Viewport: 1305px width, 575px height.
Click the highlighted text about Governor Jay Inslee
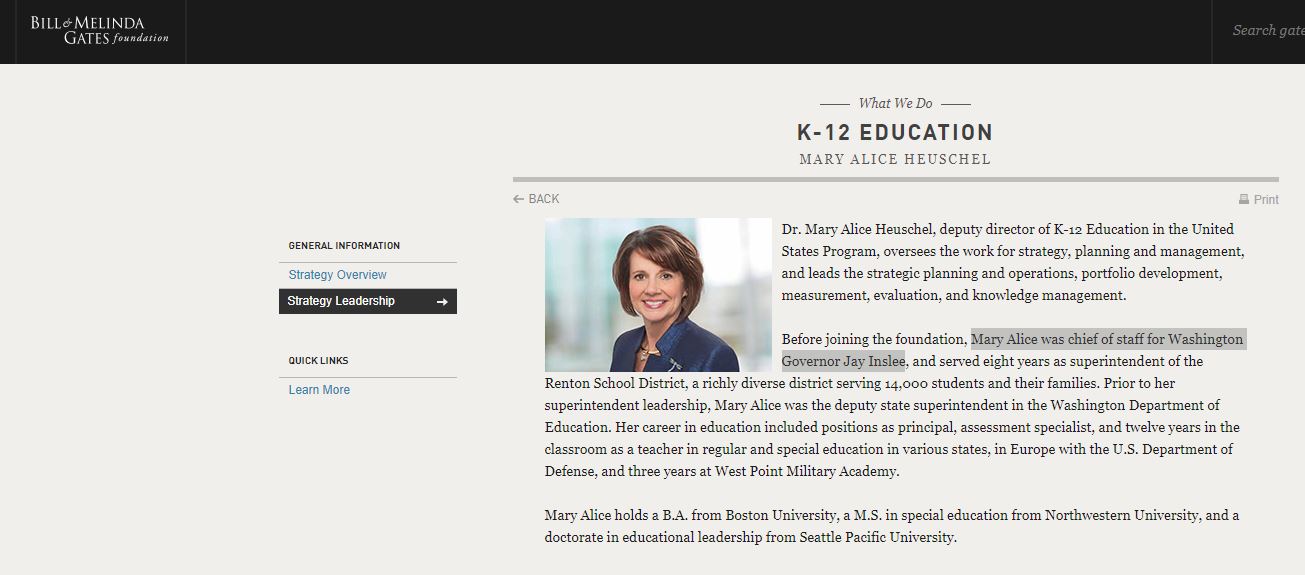pyautogui.click(x=1012, y=350)
